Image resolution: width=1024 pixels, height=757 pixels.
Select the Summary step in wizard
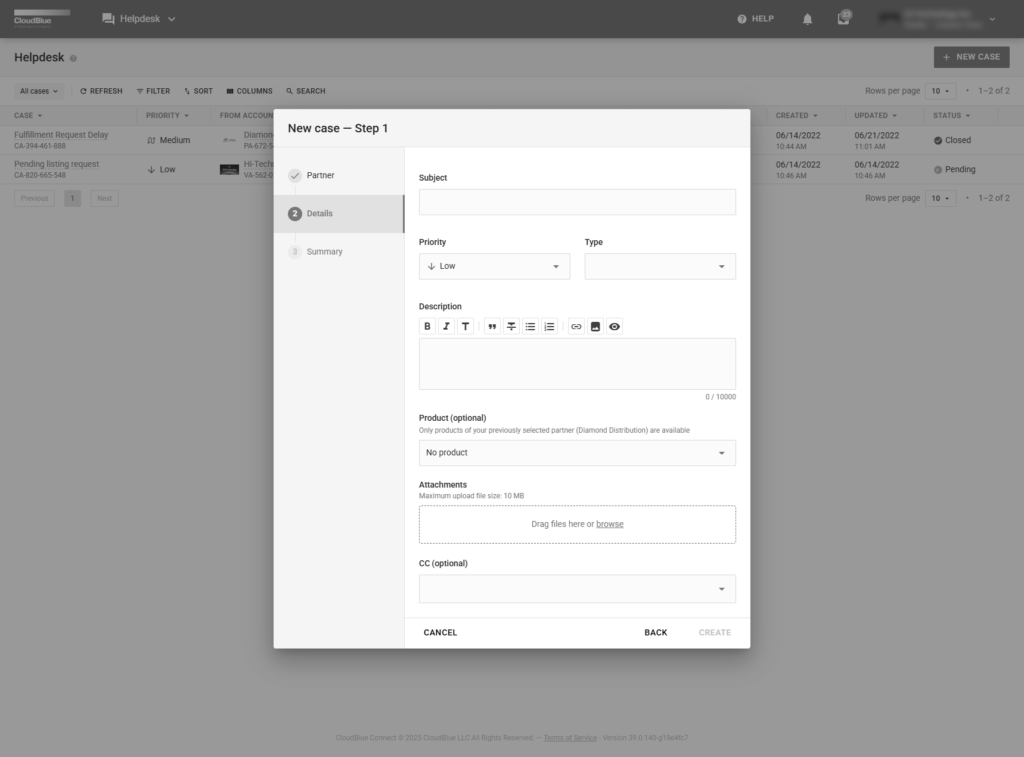click(324, 252)
